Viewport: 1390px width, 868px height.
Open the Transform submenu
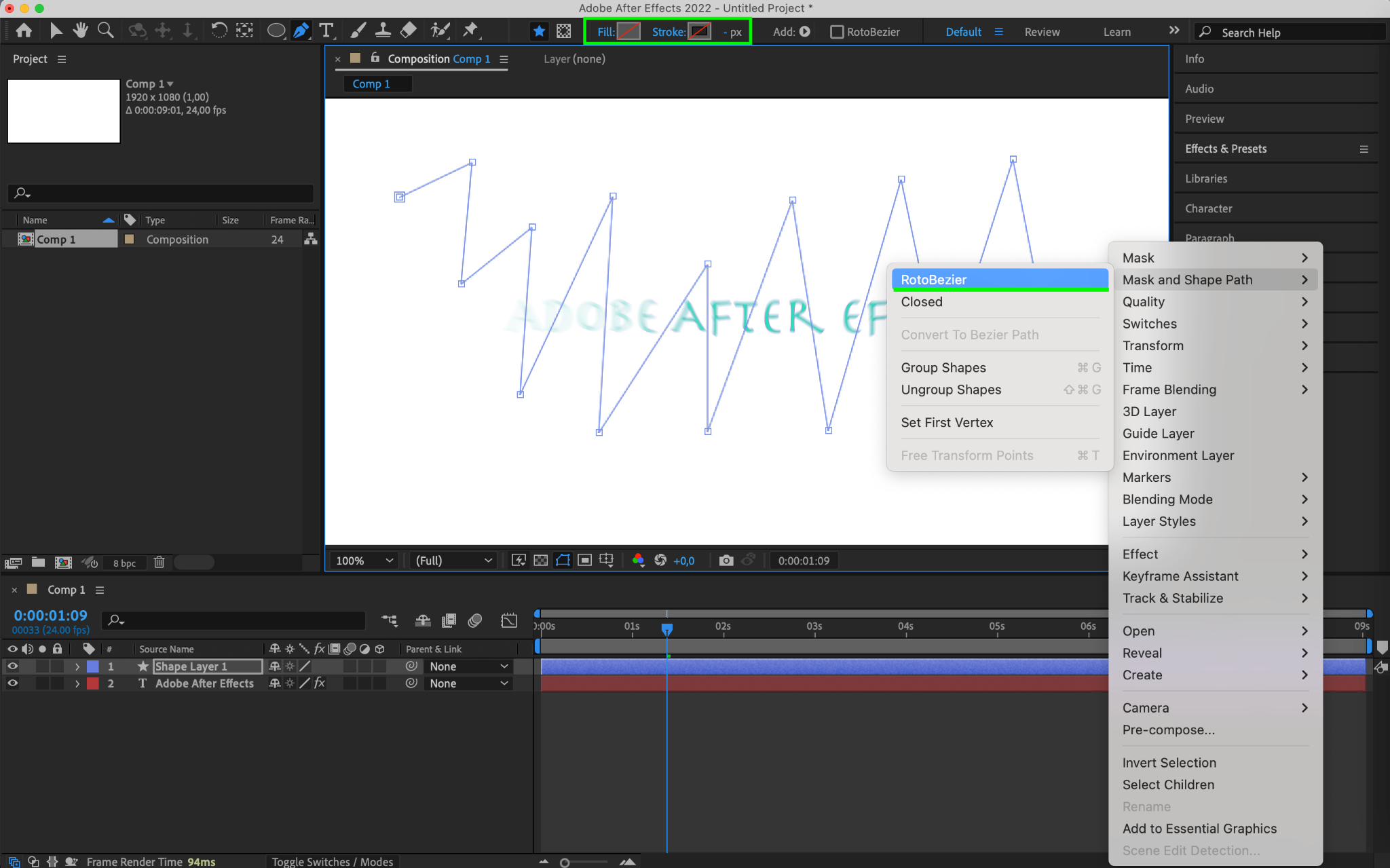click(x=1215, y=345)
